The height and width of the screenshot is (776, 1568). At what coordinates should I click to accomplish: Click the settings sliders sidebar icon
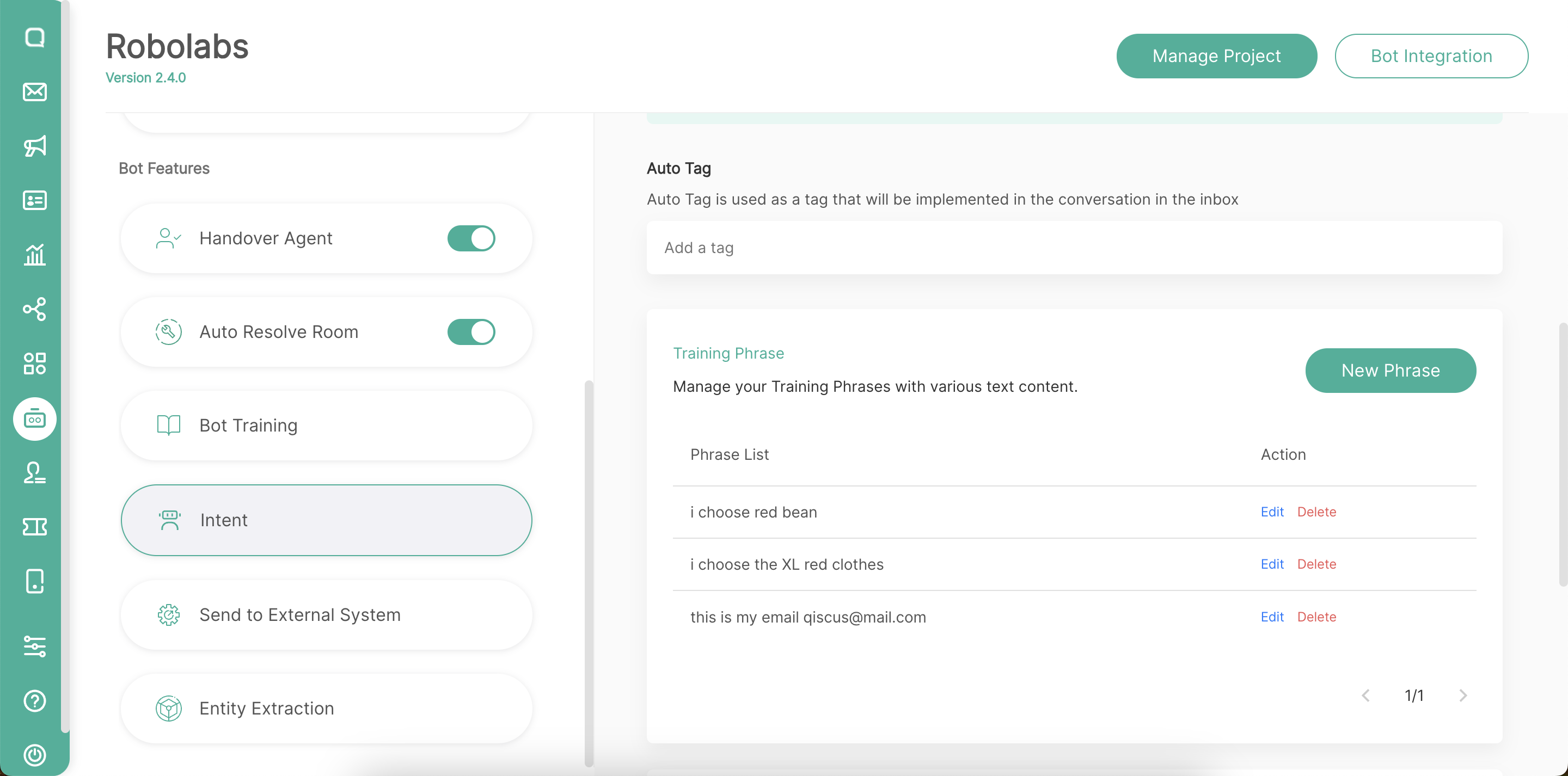(35, 646)
